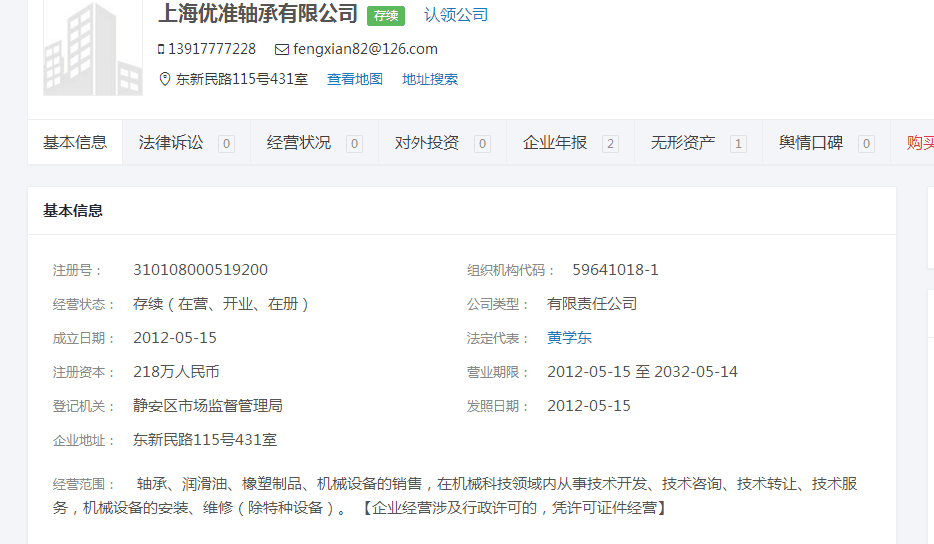The height and width of the screenshot is (544, 934).
Task: Click the envelope email icon
Action: 282,49
